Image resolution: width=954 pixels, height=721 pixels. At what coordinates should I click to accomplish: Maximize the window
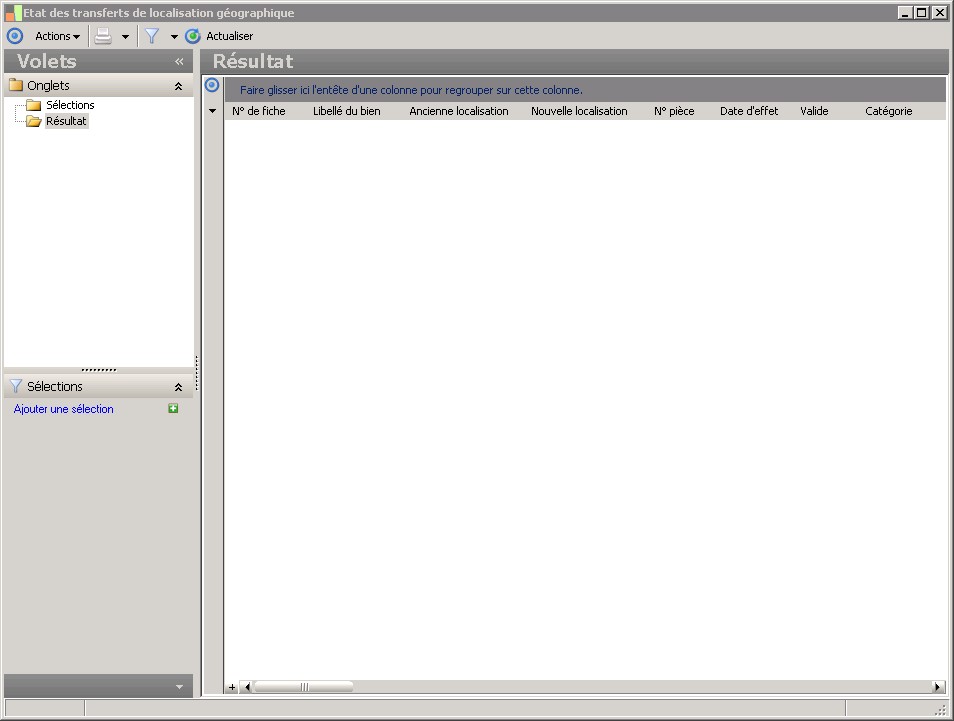coord(922,13)
